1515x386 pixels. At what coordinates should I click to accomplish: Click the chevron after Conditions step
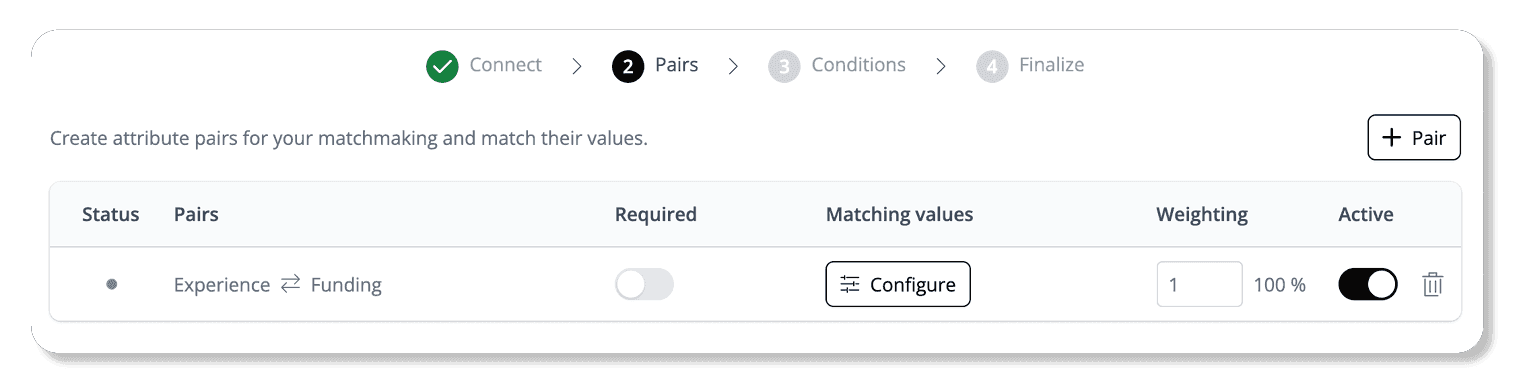(941, 66)
